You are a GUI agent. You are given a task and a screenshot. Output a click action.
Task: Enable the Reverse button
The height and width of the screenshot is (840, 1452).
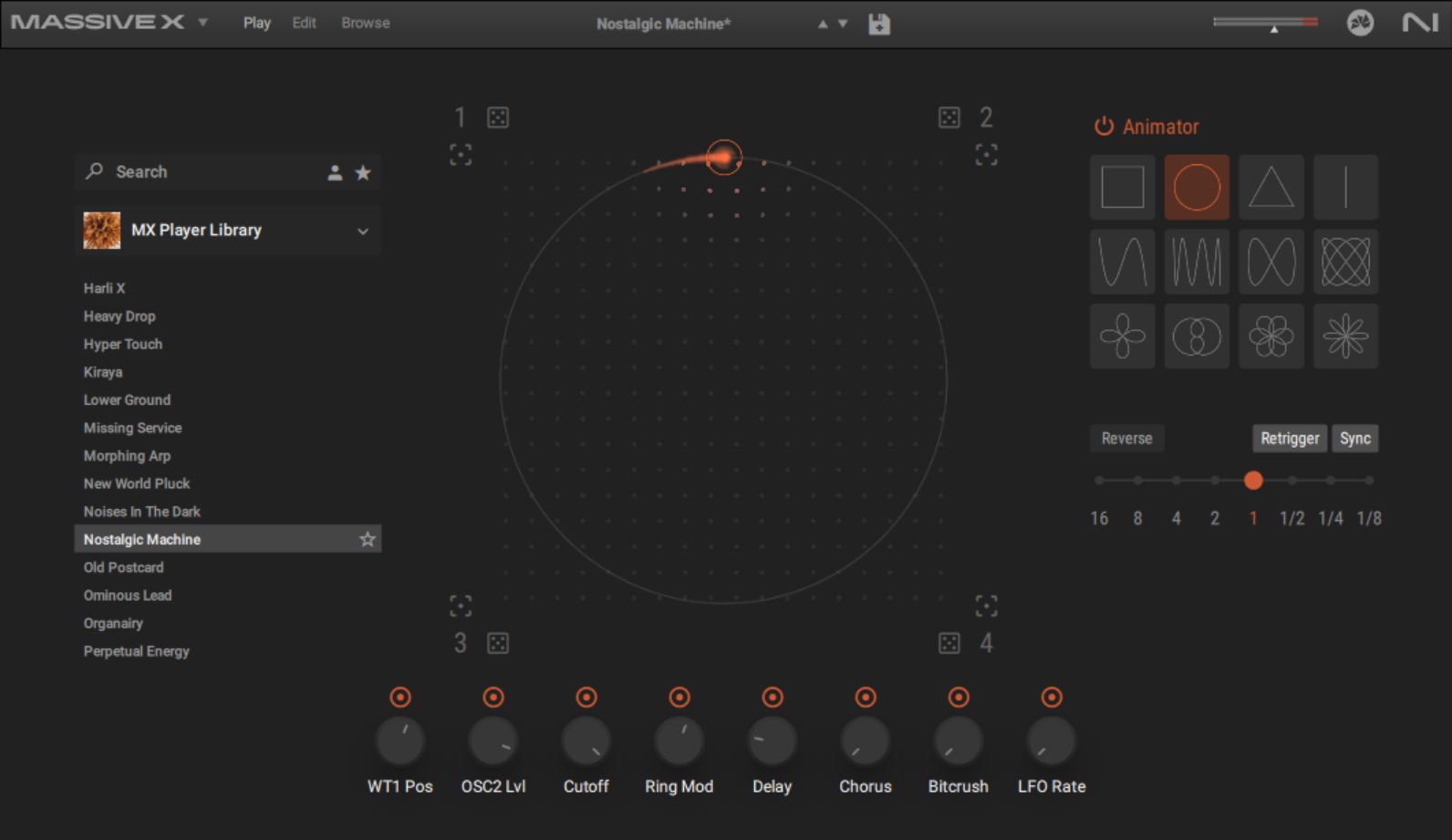coord(1126,439)
